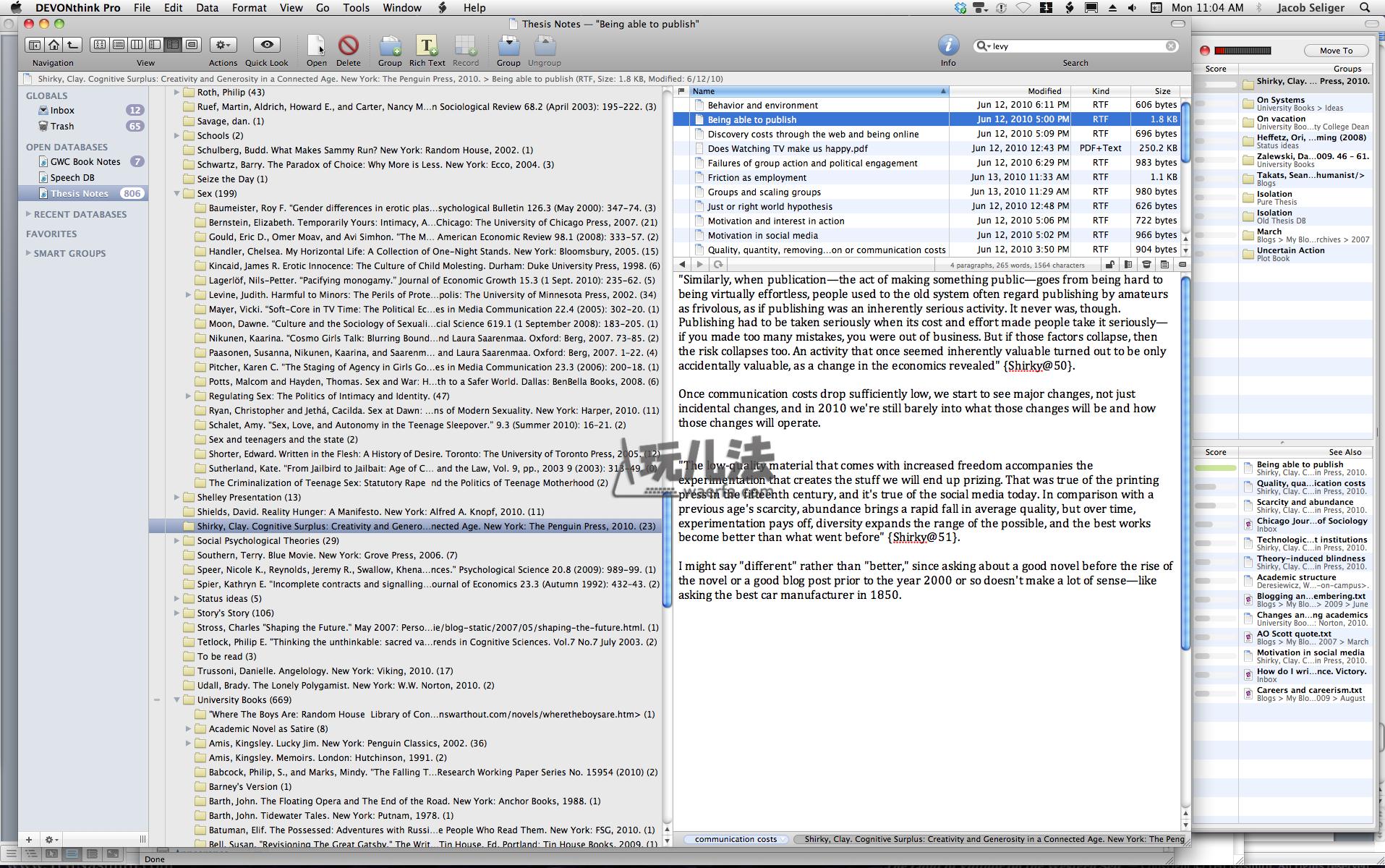Click the Spotlight magnifier in menu bar

[1365, 8]
